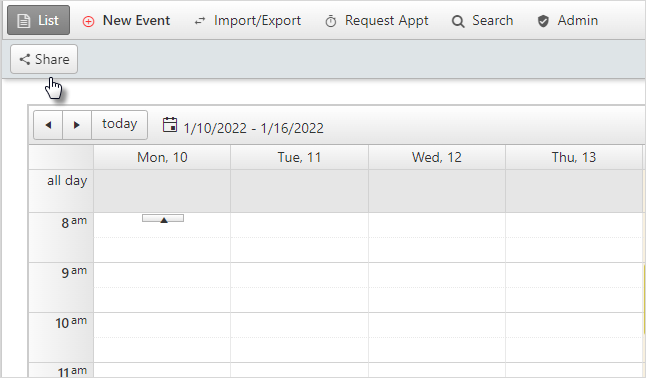This screenshot has width=646, height=378.
Task: Go to previous week arrow
Action: [x=48, y=125]
